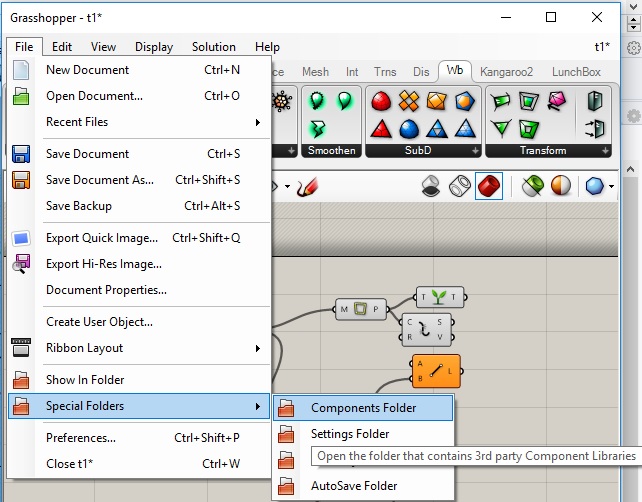Click the orange Save Document As floppy icon
This screenshot has height=502, width=642.
point(21,180)
